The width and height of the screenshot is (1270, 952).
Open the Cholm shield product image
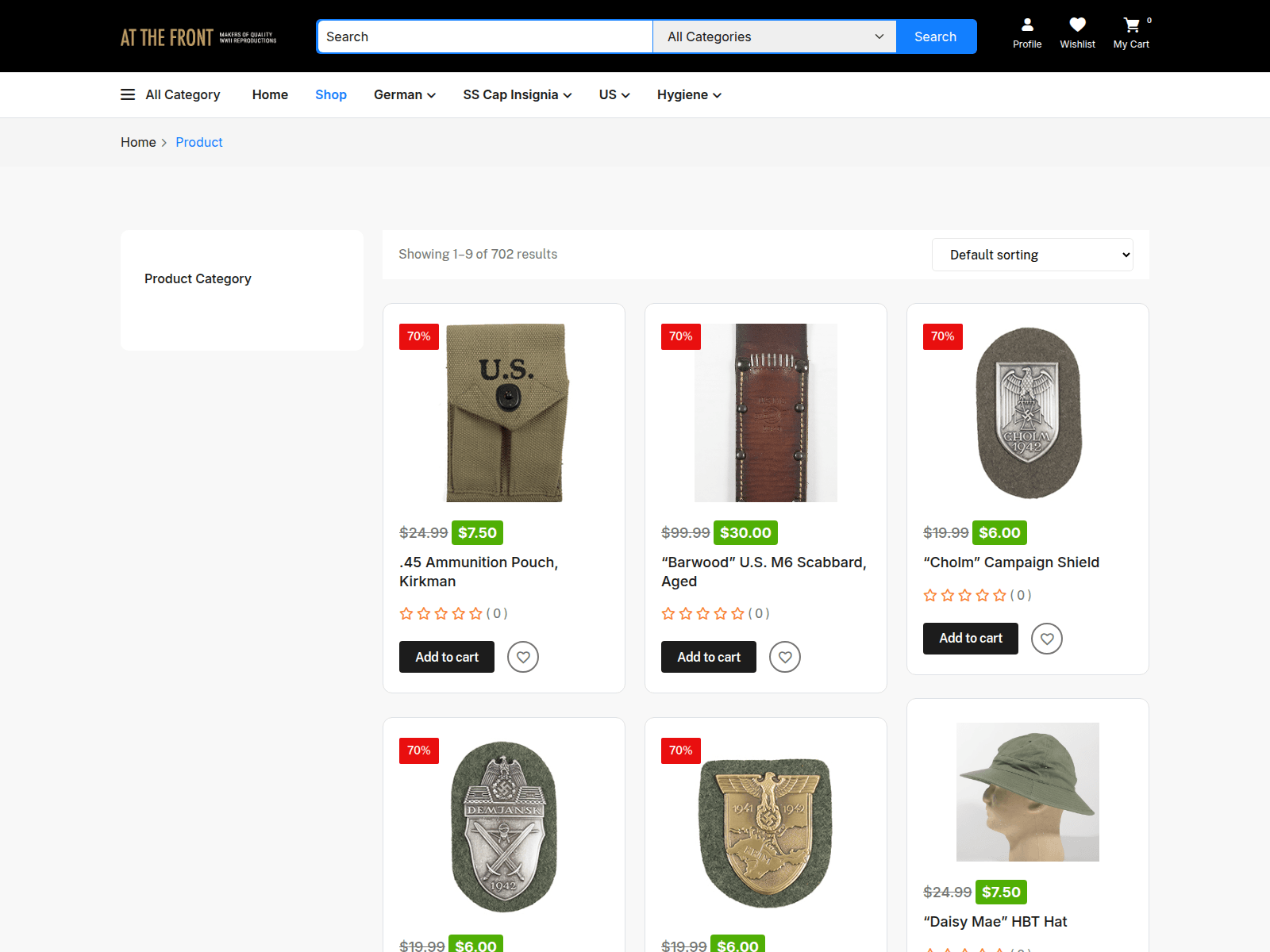point(1029,413)
